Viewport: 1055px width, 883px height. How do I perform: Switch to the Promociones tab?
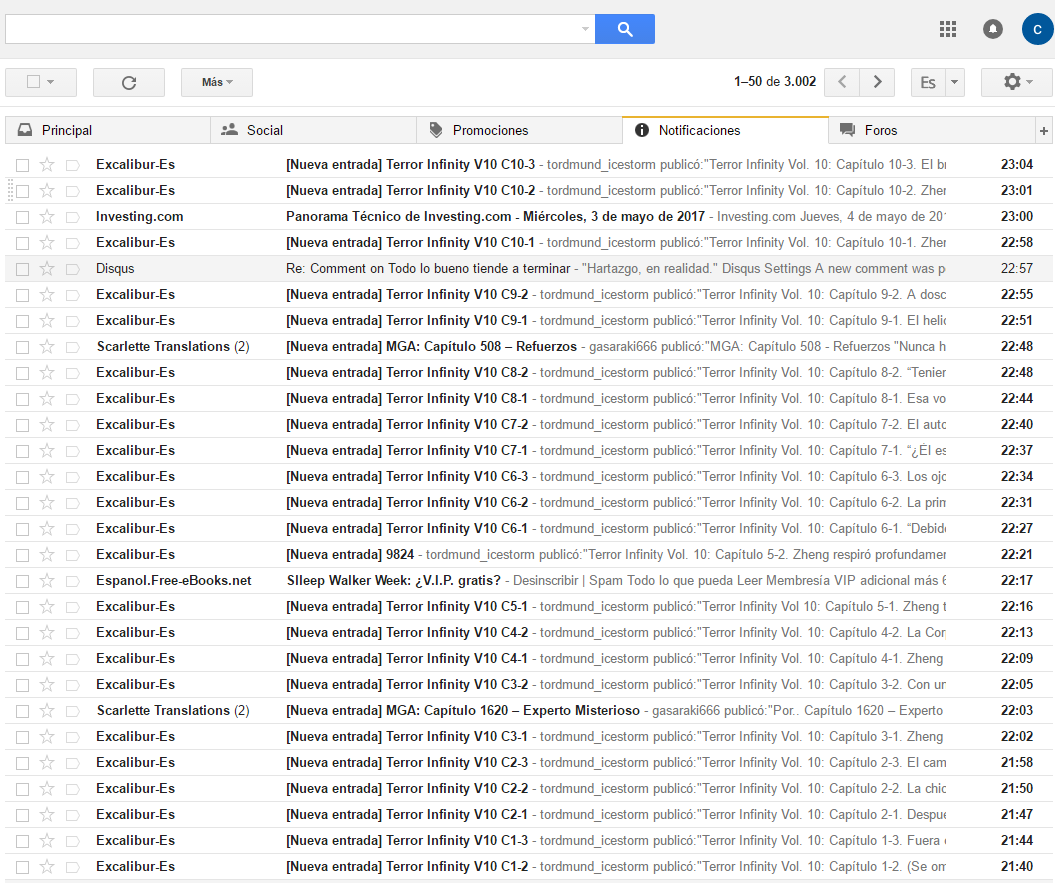coord(490,130)
